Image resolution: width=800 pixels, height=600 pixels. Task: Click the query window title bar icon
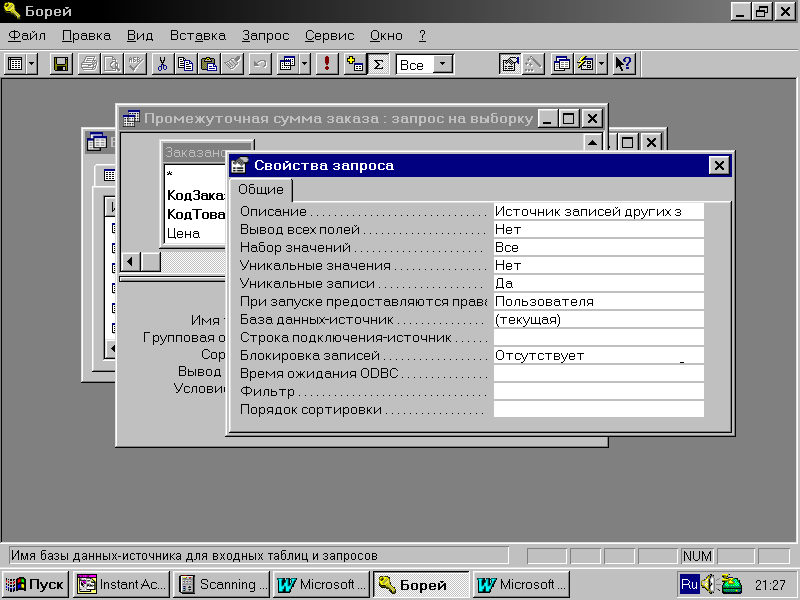131,118
